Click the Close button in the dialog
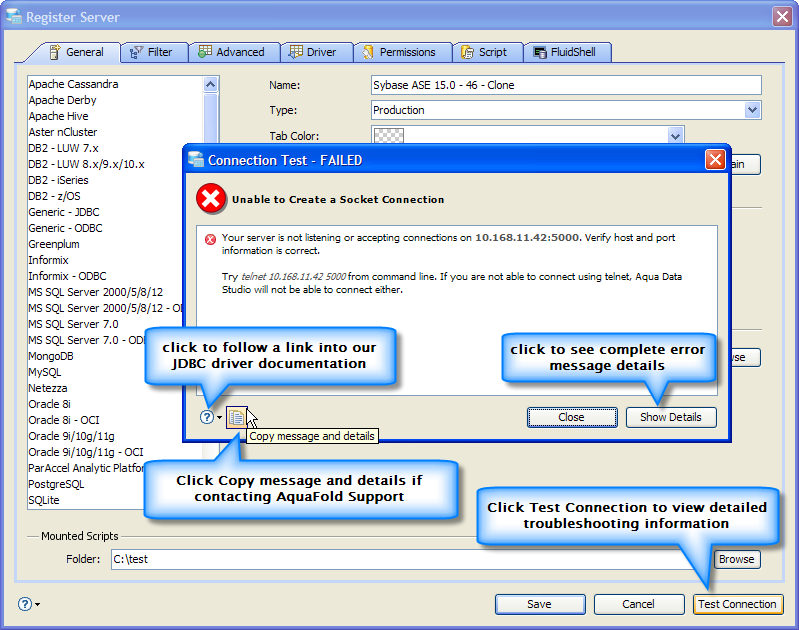This screenshot has width=799, height=630. tap(572, 417)
